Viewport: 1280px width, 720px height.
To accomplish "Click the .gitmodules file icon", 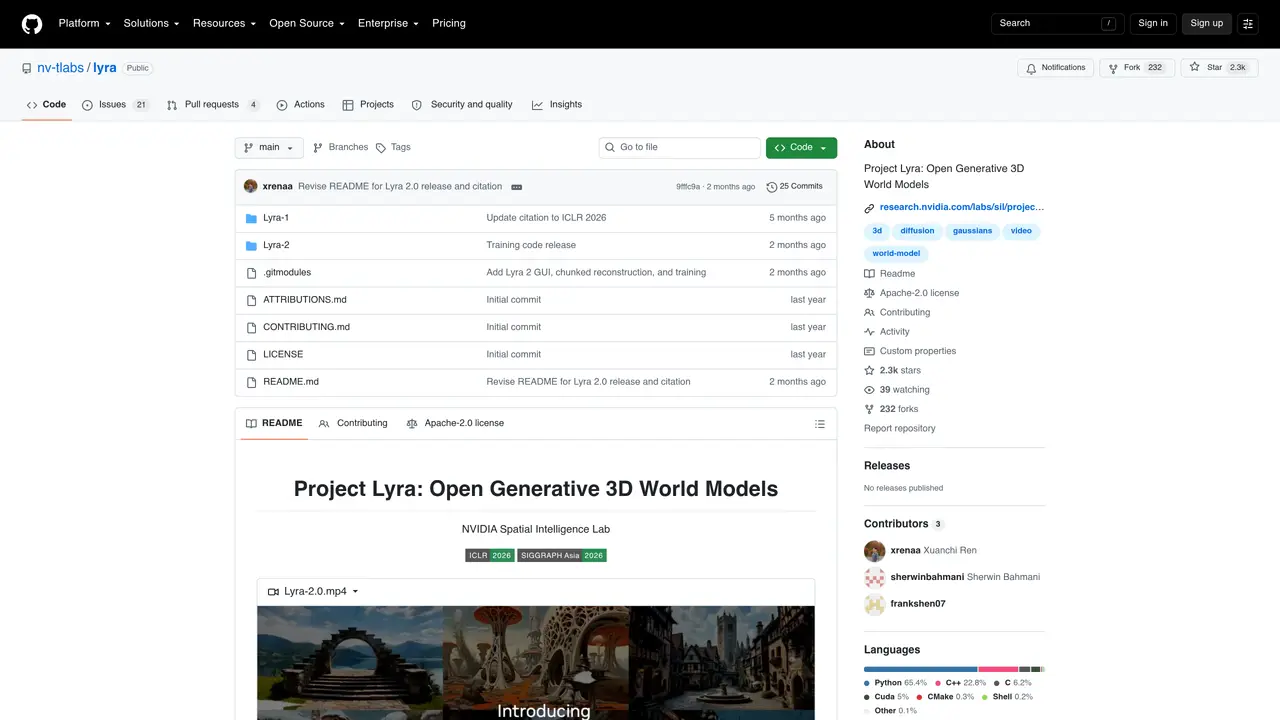I will coord(252,272).
